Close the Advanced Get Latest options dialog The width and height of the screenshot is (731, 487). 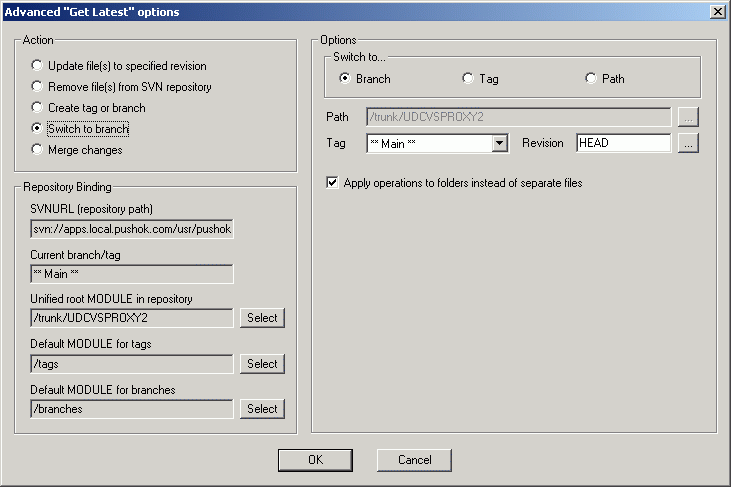pyautogui.click(x=717, y=12)
